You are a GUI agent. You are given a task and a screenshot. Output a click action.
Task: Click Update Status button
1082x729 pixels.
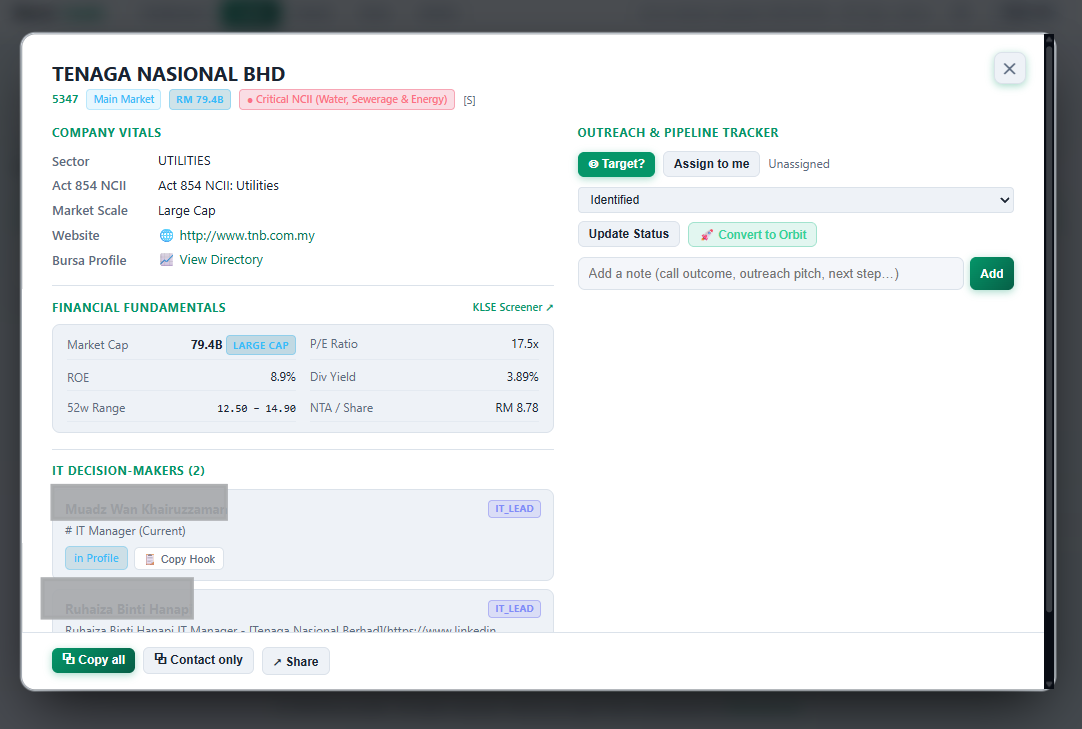[628, 234]
